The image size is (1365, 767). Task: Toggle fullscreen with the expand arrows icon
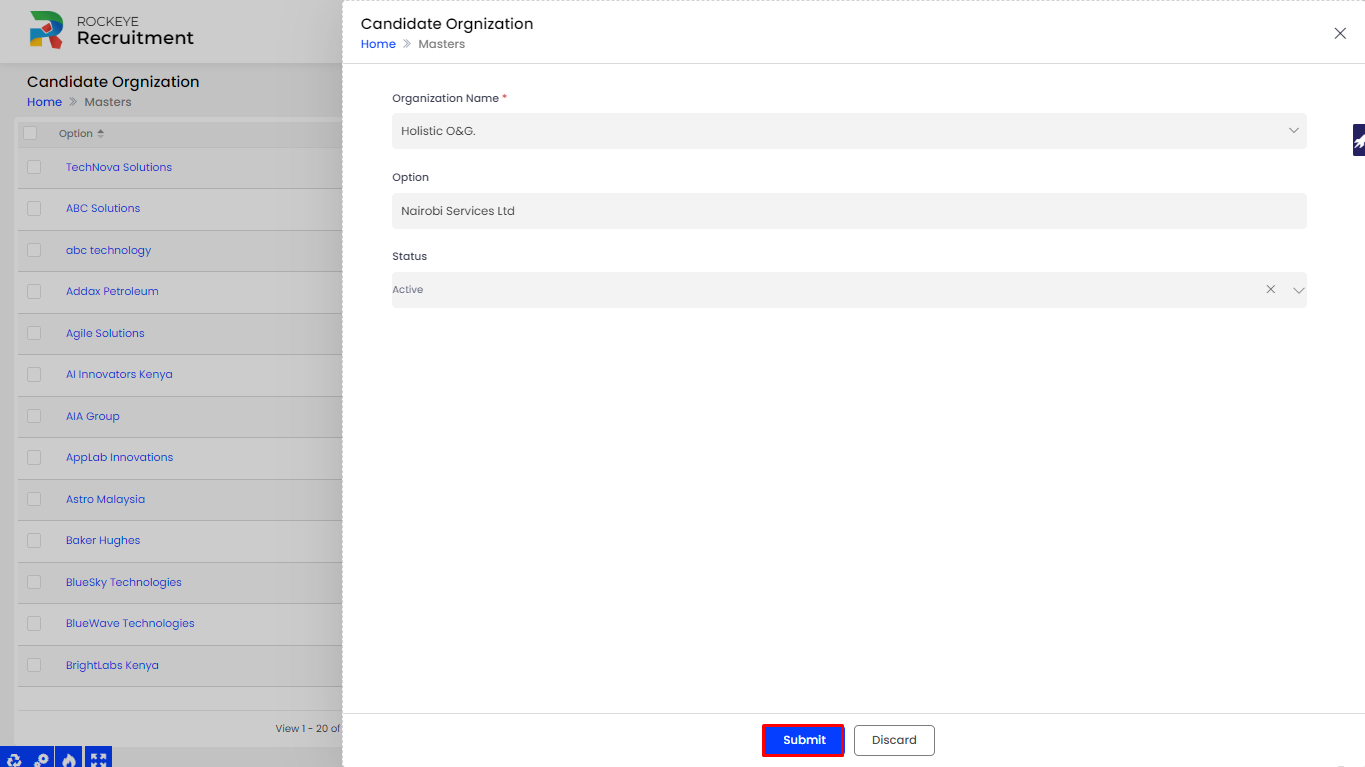(98, 758)
